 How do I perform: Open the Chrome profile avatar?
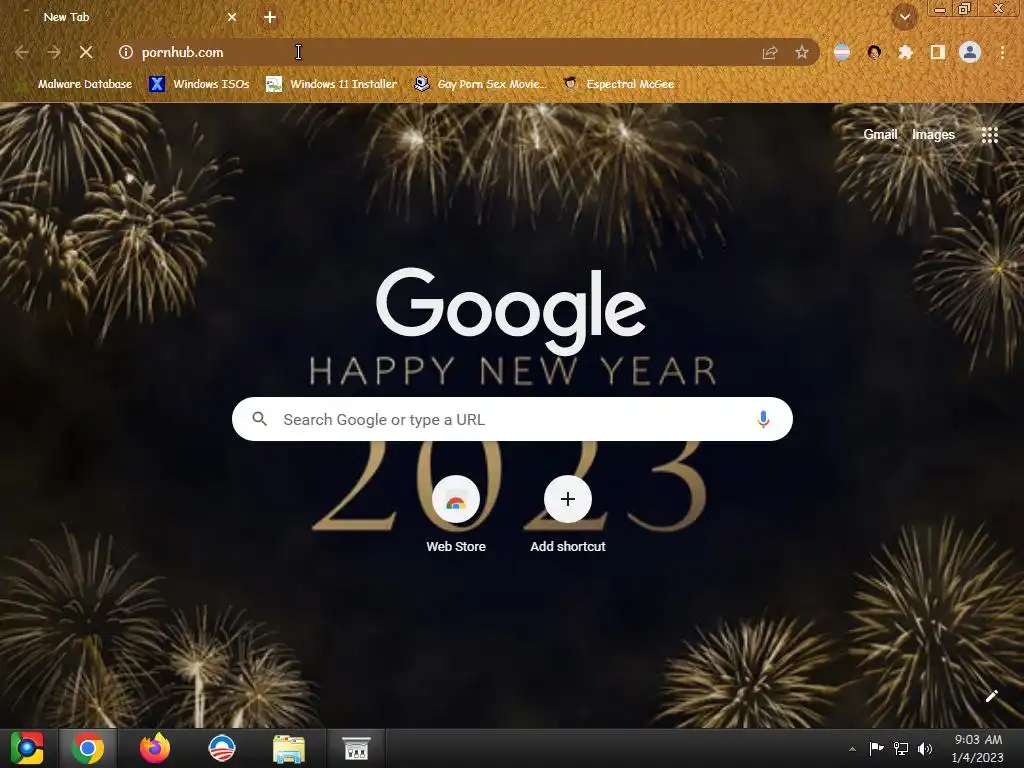click(970, 52)
